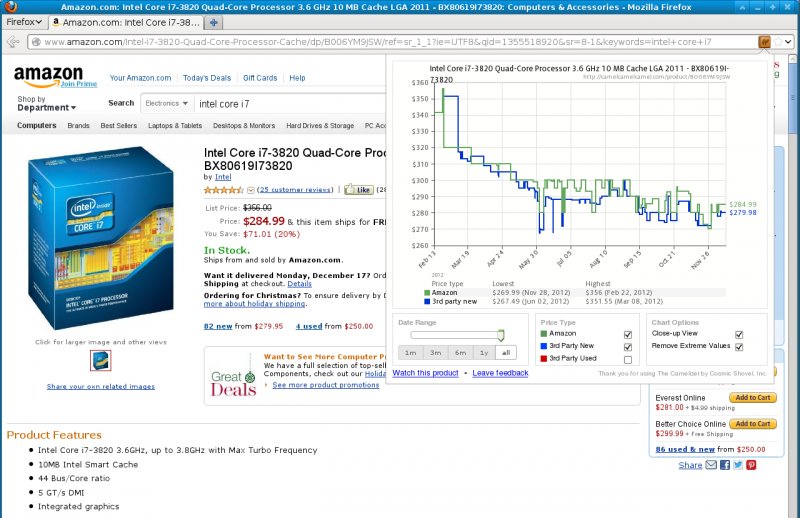800x518 pixels.
Task: Open the 82 new offers link
Action: pyautogui.click(x=218, y=326)
